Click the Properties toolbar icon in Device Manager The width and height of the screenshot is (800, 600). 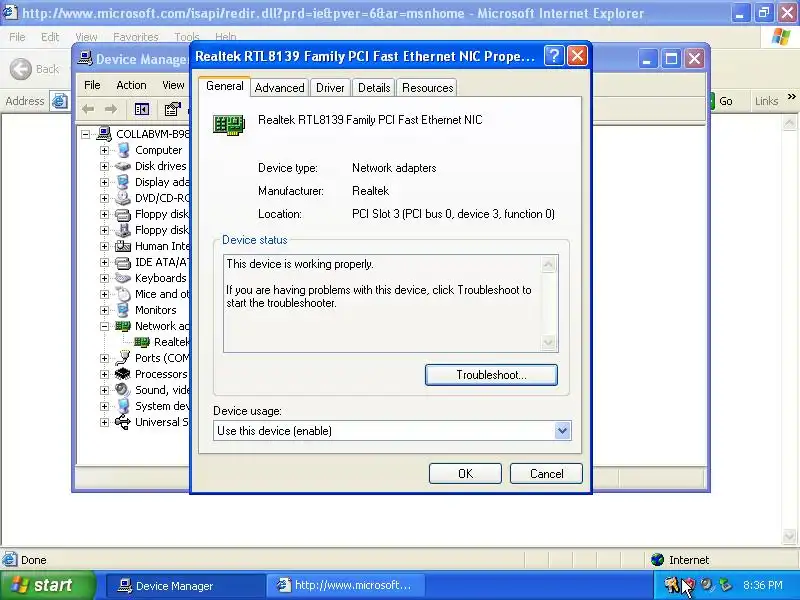[172, 109]
